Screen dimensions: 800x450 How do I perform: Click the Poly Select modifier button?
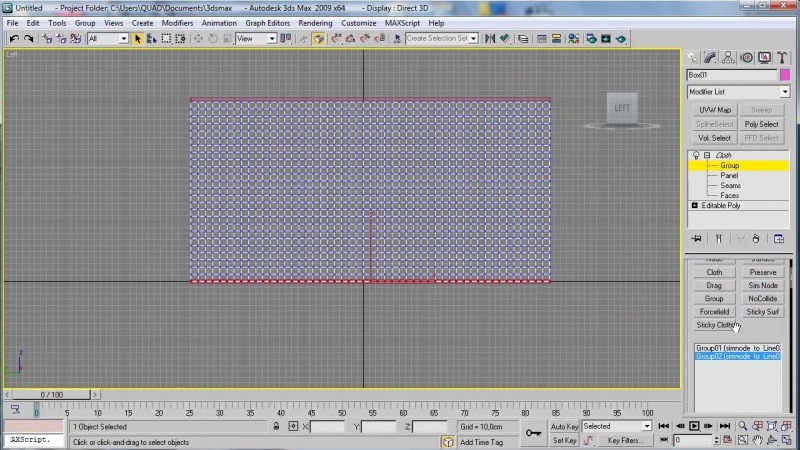click(x=761, y=124)
